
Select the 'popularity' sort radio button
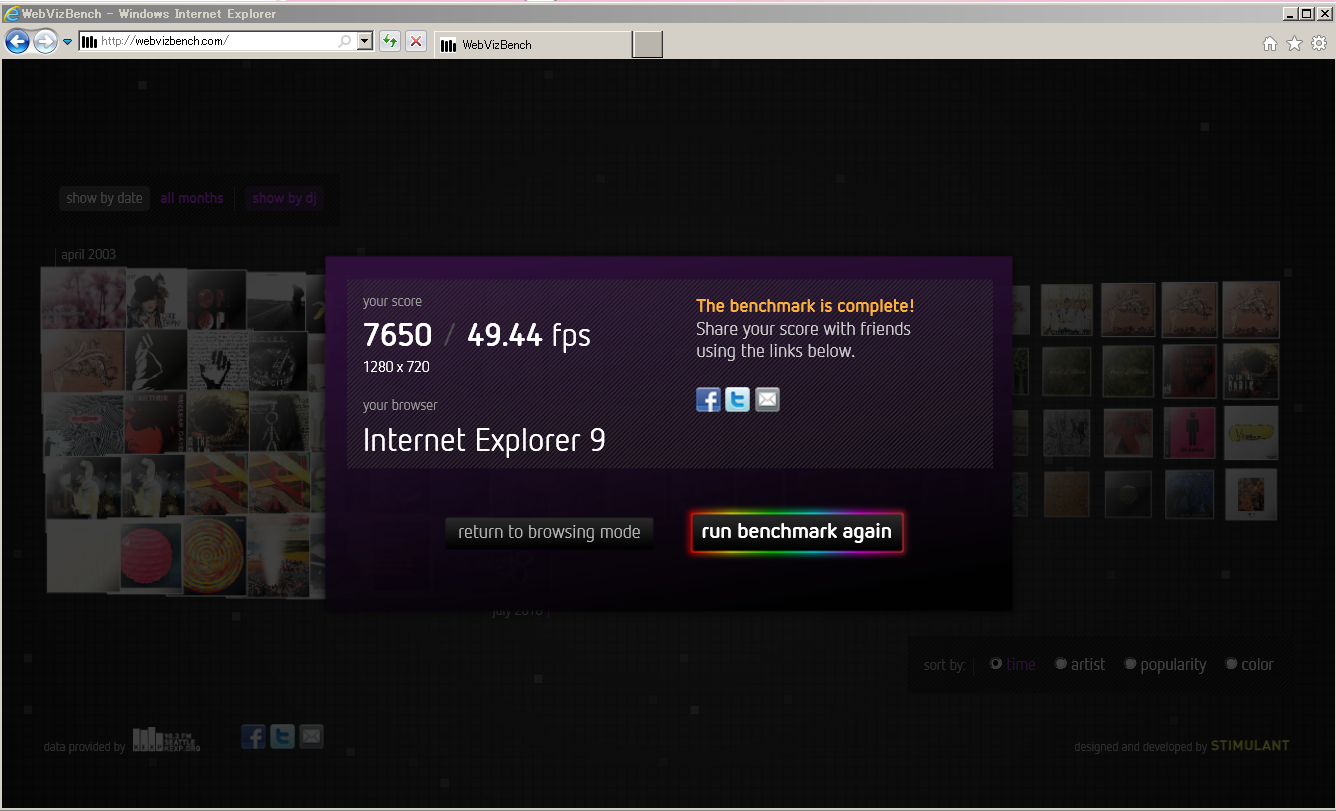(1130, 664)
